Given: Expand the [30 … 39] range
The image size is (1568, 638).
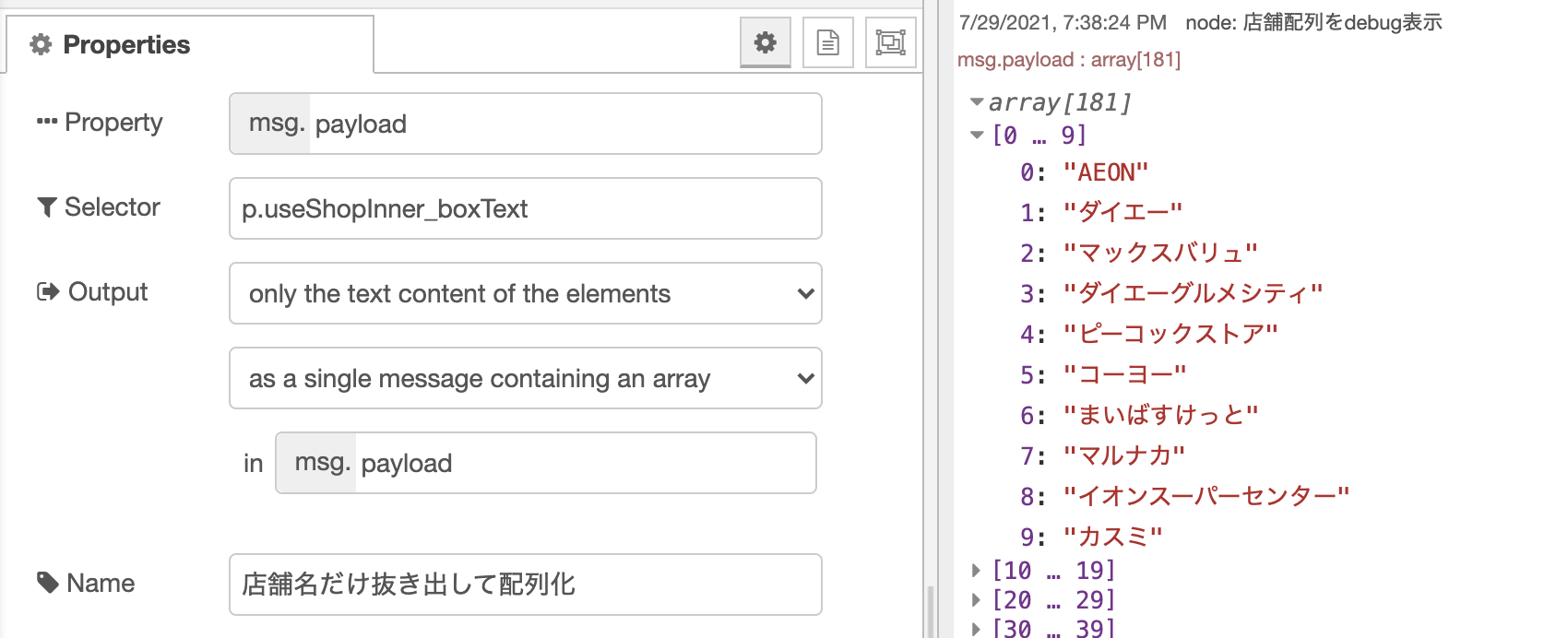Looking at the screenshot, I should (x=977, y=629).
